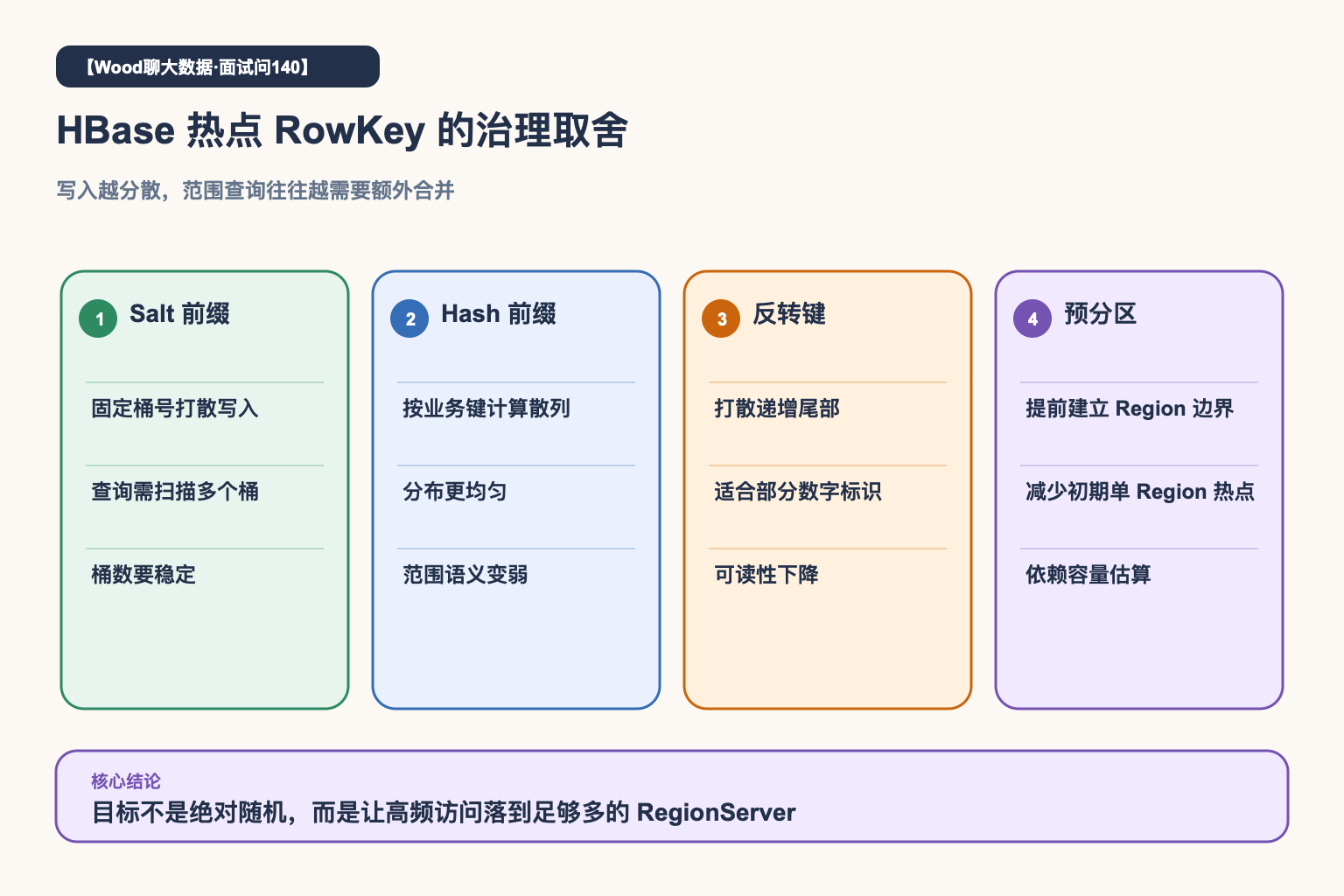Pick the row "依赖容量估算"
The height and width of the screenshot is (896, 1344).
coord(1088,575)
